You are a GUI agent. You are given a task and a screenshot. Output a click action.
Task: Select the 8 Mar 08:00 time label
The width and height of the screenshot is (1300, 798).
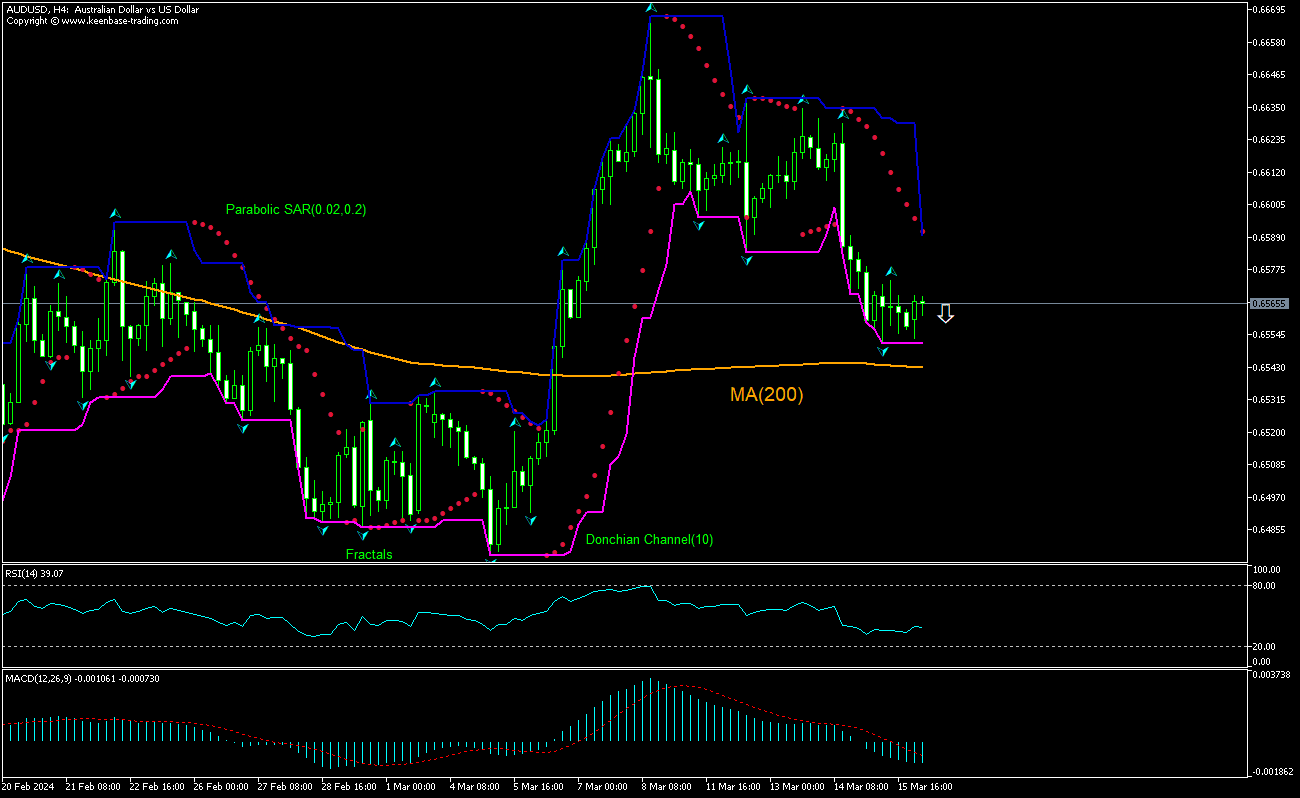tap(667, 787)
